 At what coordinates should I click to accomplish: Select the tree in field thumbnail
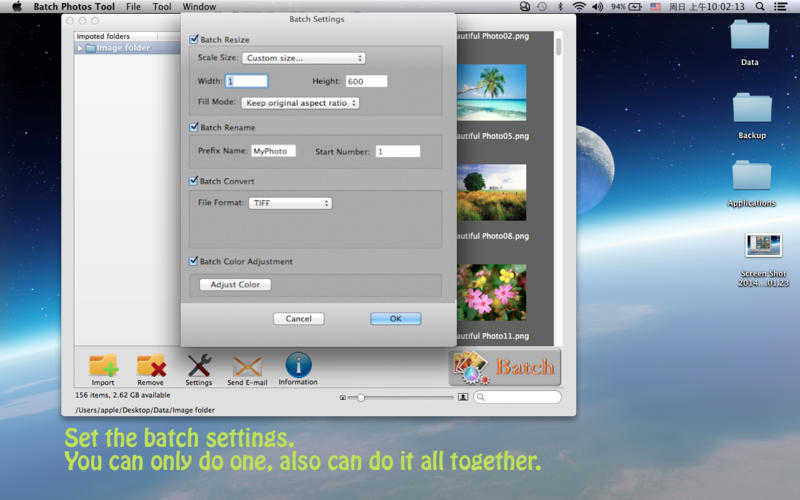[x=492, y=192]
